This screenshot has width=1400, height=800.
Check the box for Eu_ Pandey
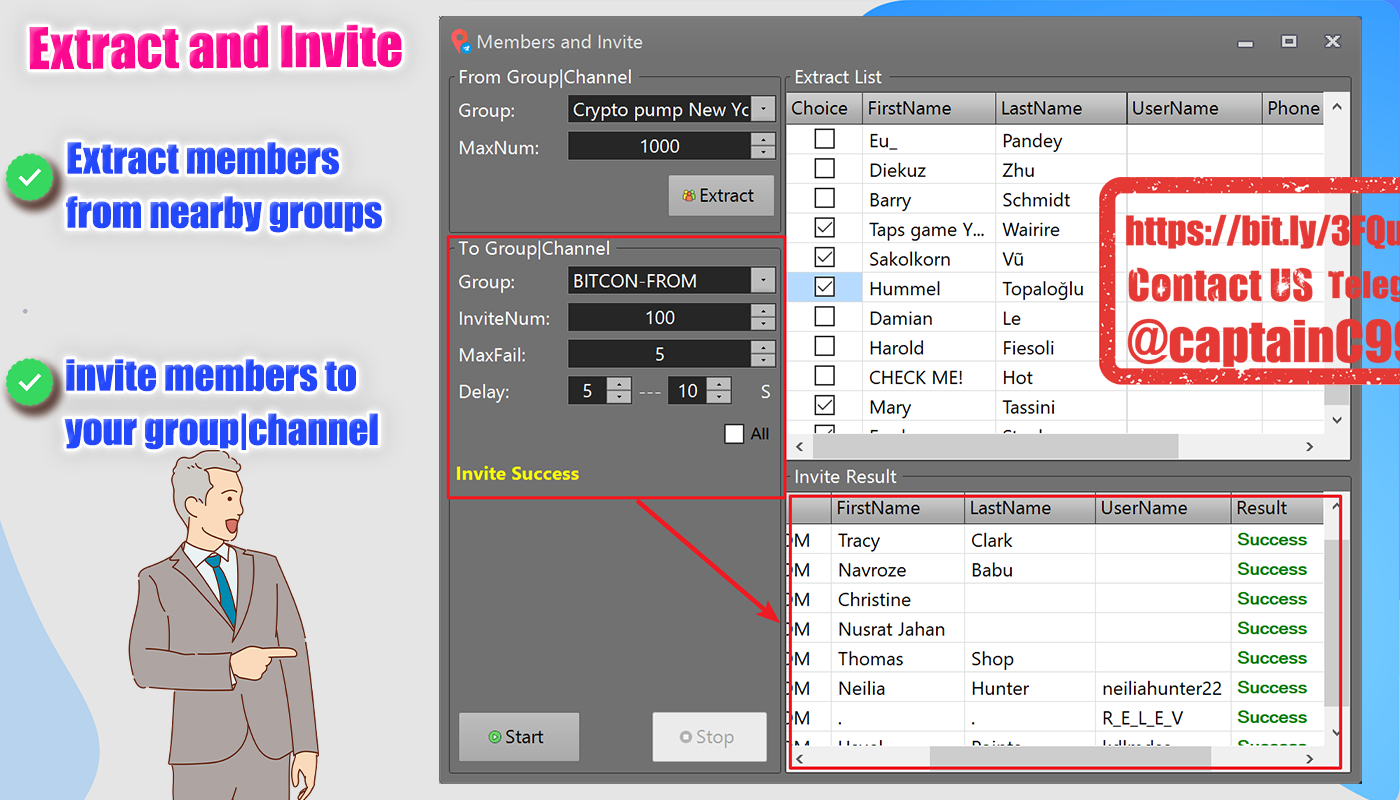point(825,139)
